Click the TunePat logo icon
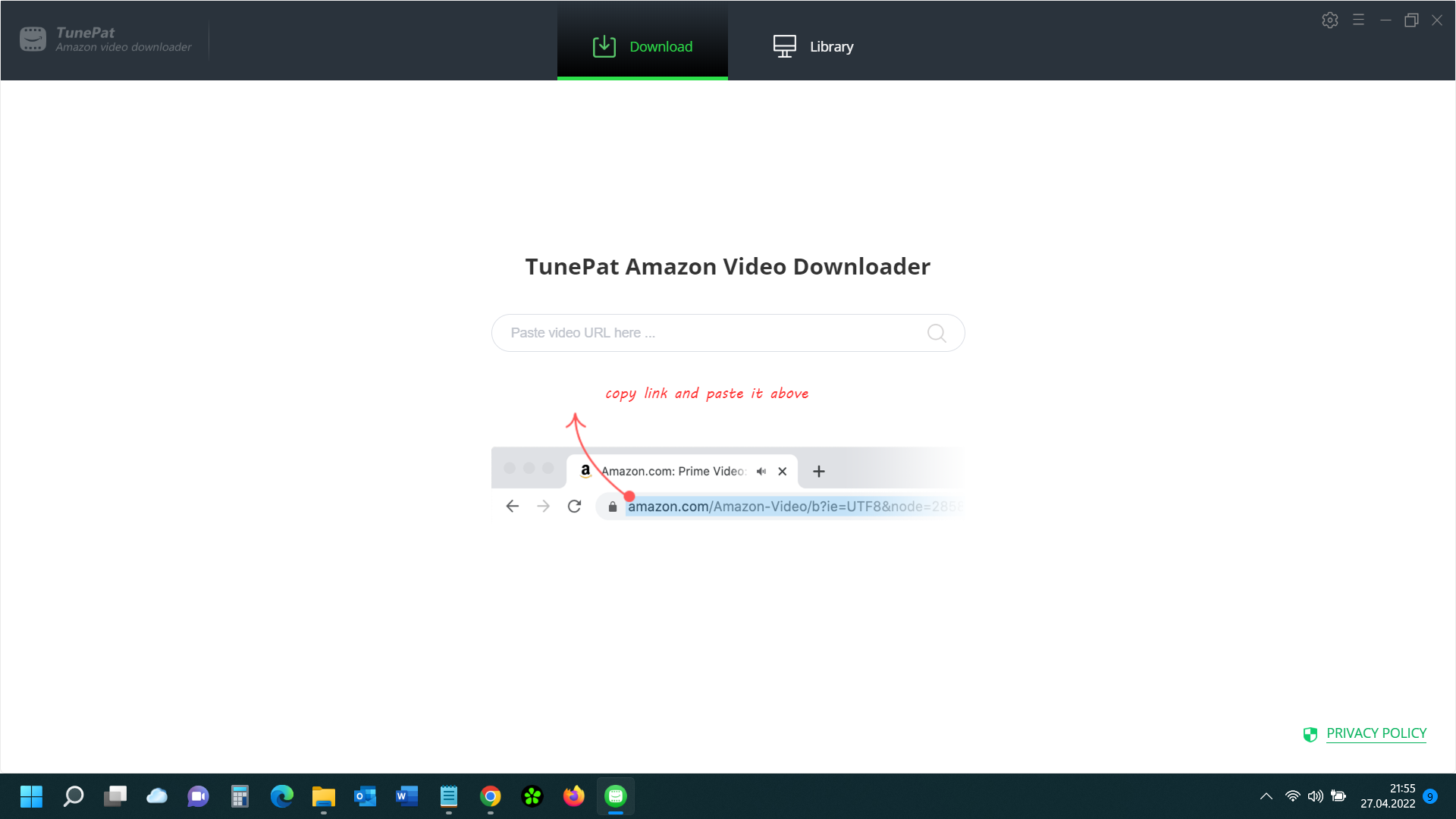This screenshot has height=819, width=1456. tap(33, 39)
